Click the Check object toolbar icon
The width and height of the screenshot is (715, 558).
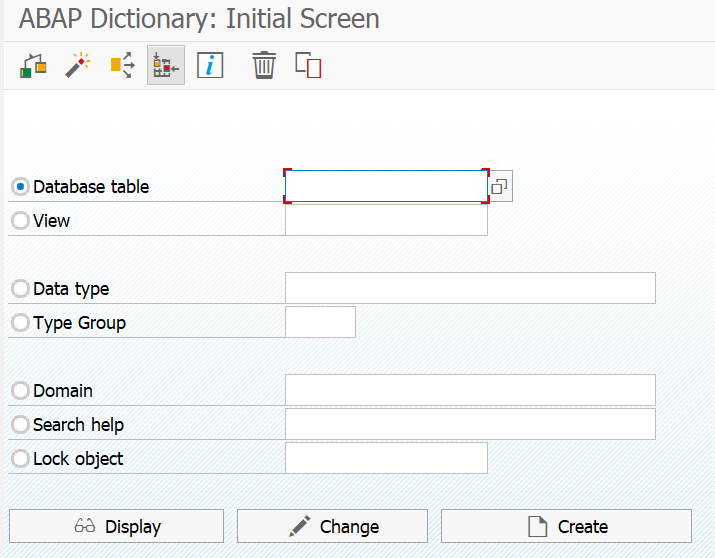point(33,66)
